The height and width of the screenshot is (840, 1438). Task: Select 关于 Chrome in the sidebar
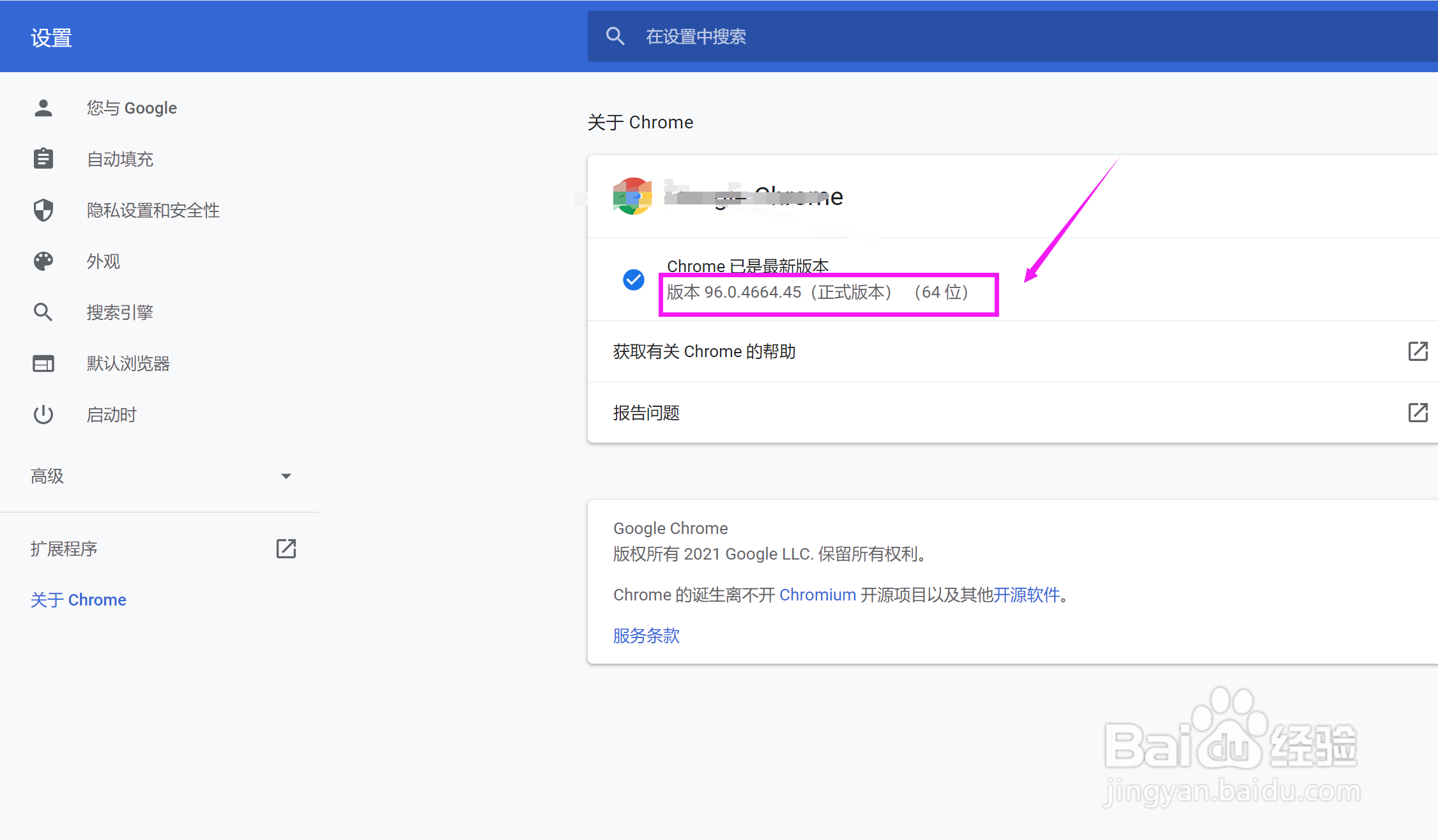tap(79, 600)
